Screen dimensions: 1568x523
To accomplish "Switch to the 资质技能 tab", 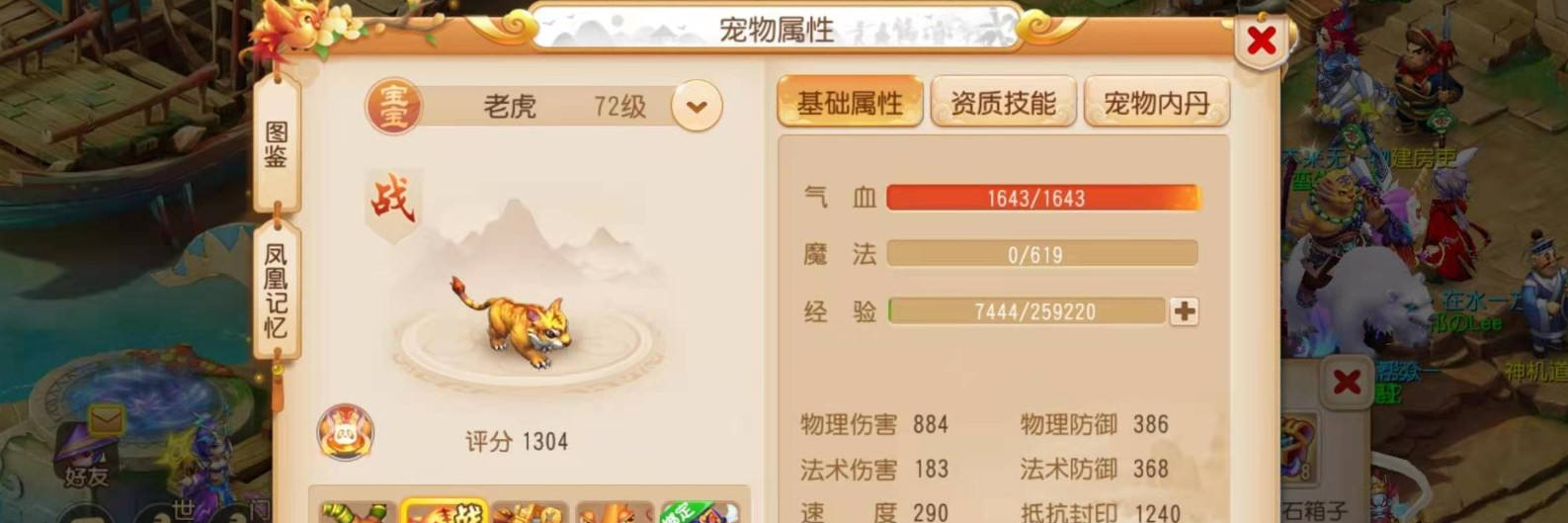I will pyautogui.click(x=1003, y=103).
